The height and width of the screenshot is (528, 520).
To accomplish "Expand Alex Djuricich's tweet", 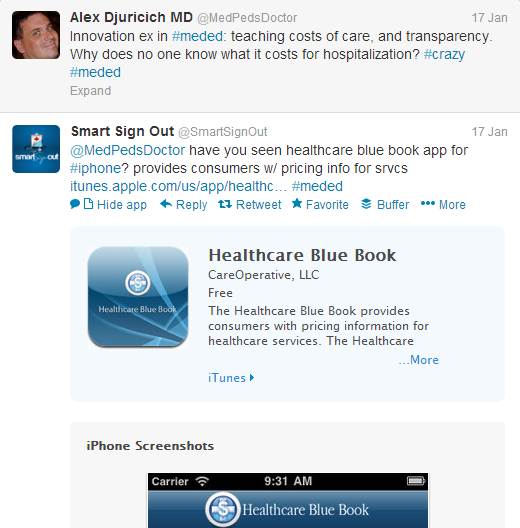I will tap(90, 91).
